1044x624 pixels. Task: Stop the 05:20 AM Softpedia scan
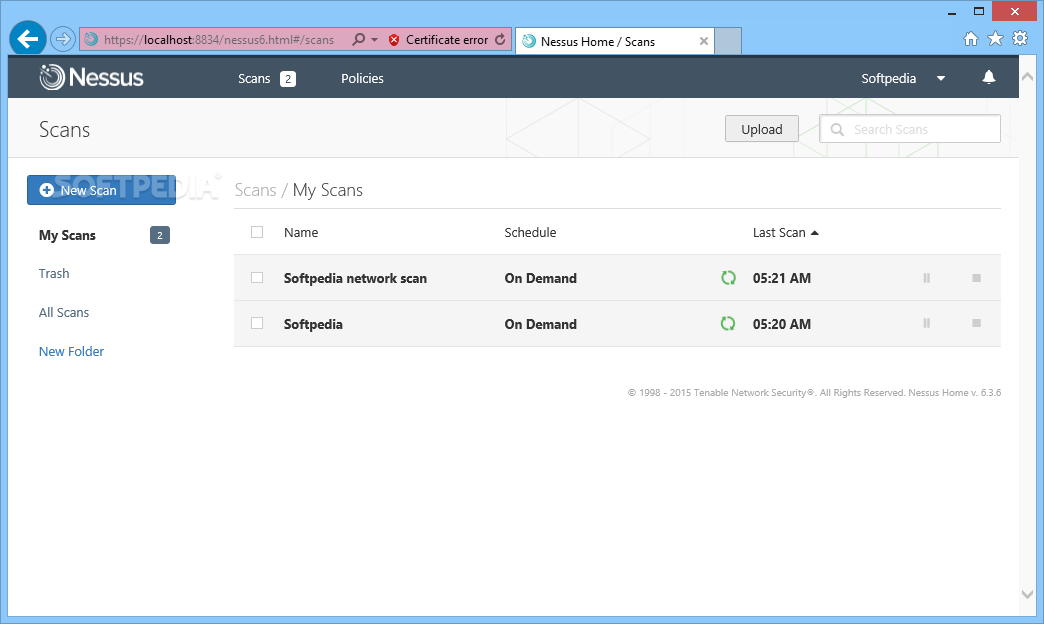[x=976, y=323]
